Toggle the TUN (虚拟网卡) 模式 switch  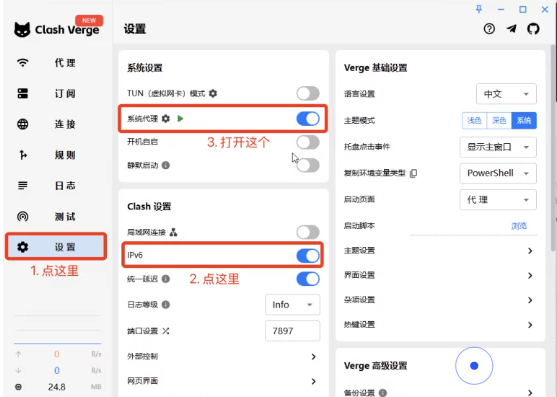click(308, 94)
